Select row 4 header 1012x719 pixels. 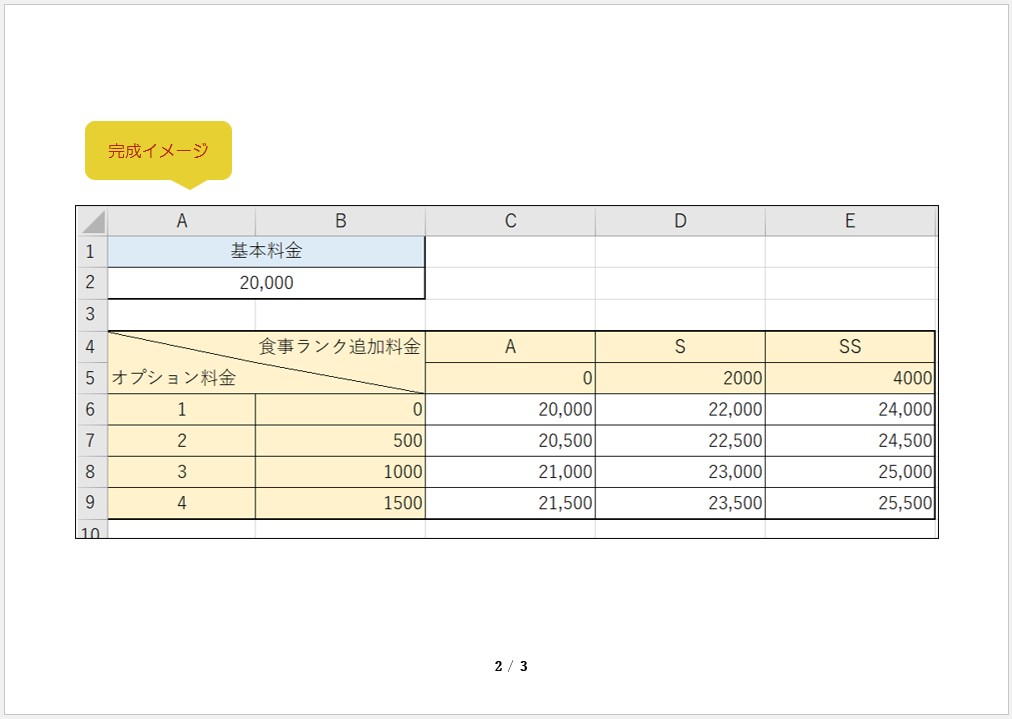point(92,347)
